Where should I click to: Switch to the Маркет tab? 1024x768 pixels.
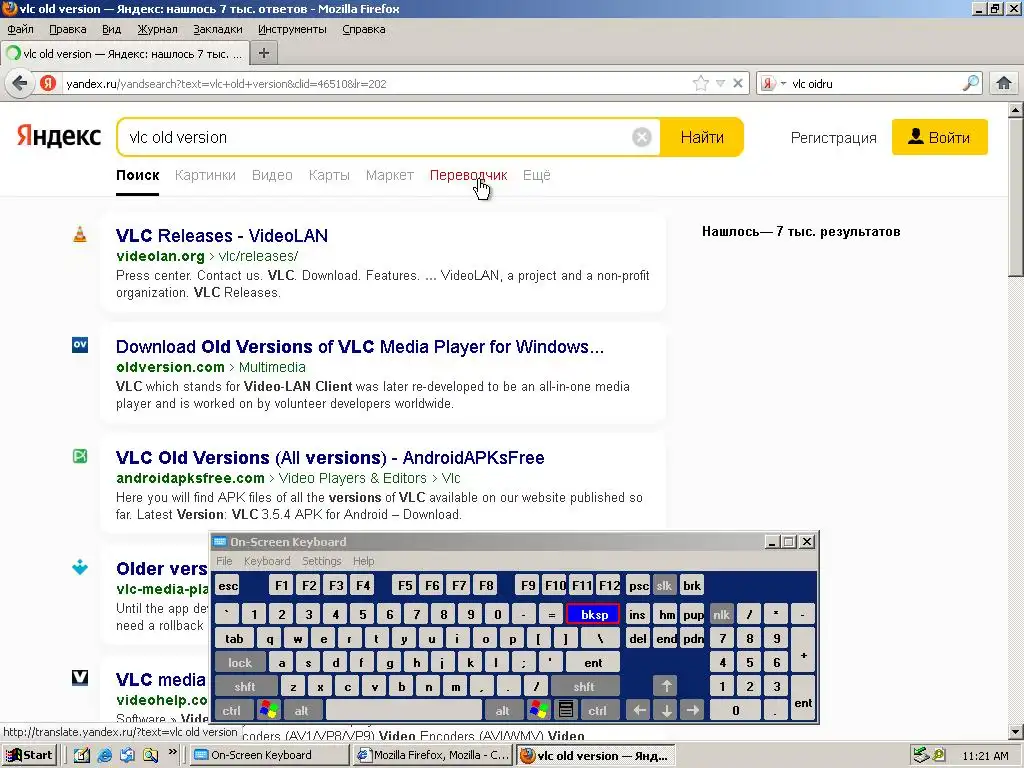[x=389, y=175]
